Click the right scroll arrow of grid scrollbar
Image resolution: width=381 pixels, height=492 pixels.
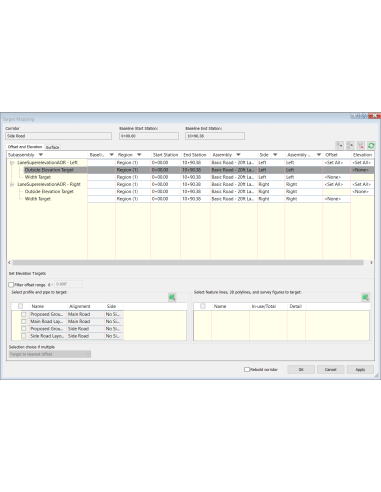click(371, 263)
